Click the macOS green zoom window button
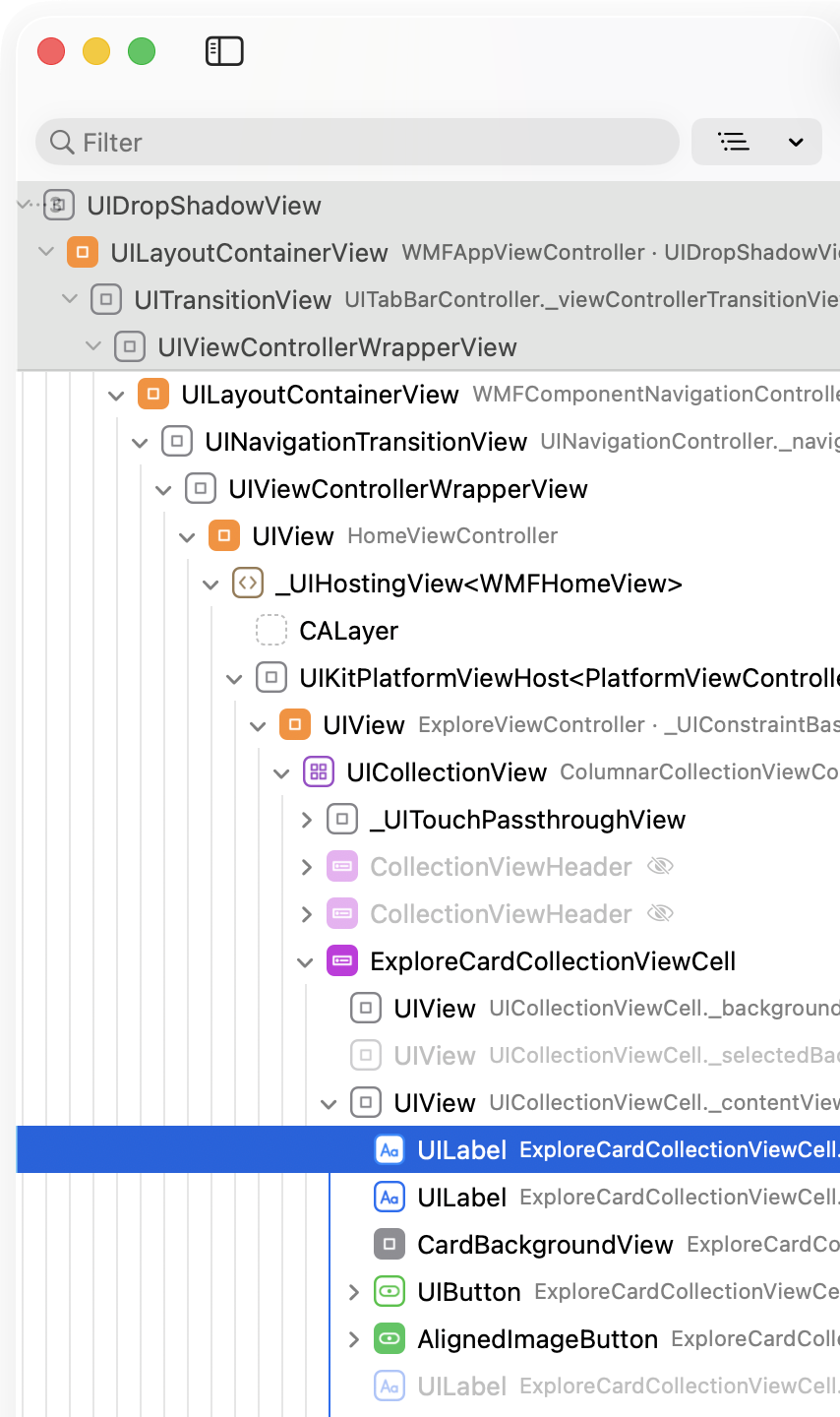Image resolution: width=840 pixels, height=1417 pixels. (142, 51)
